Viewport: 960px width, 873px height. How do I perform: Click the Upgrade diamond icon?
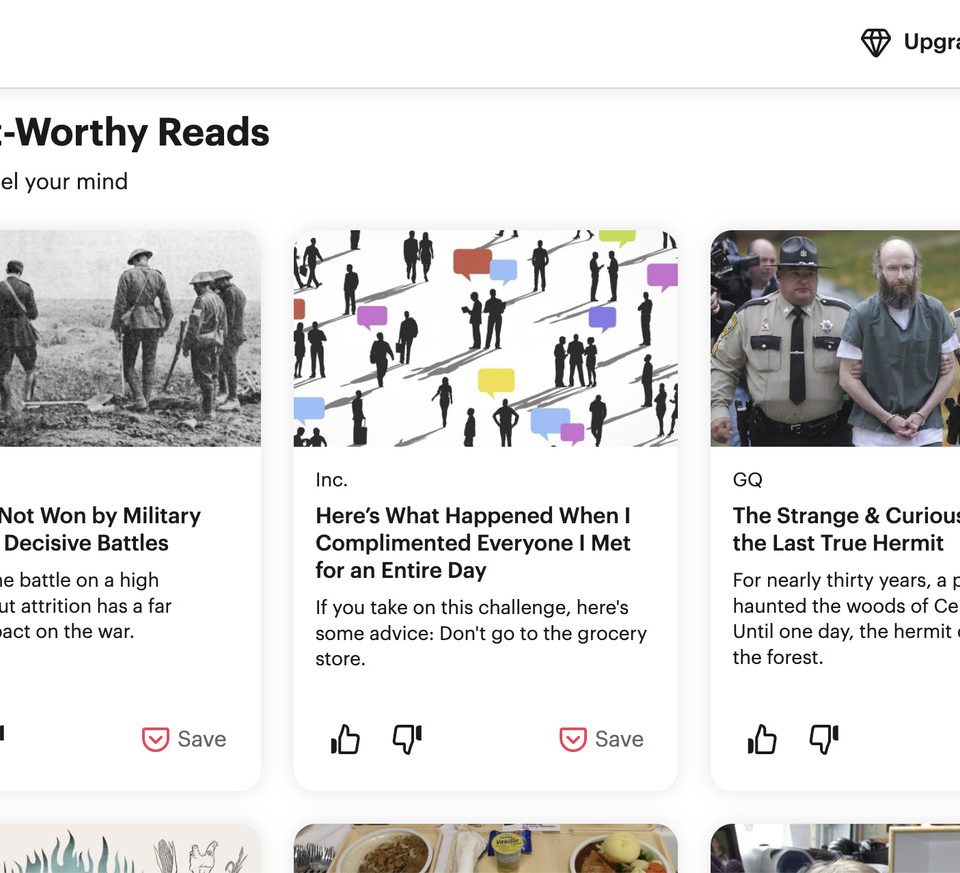click(876, 43)
